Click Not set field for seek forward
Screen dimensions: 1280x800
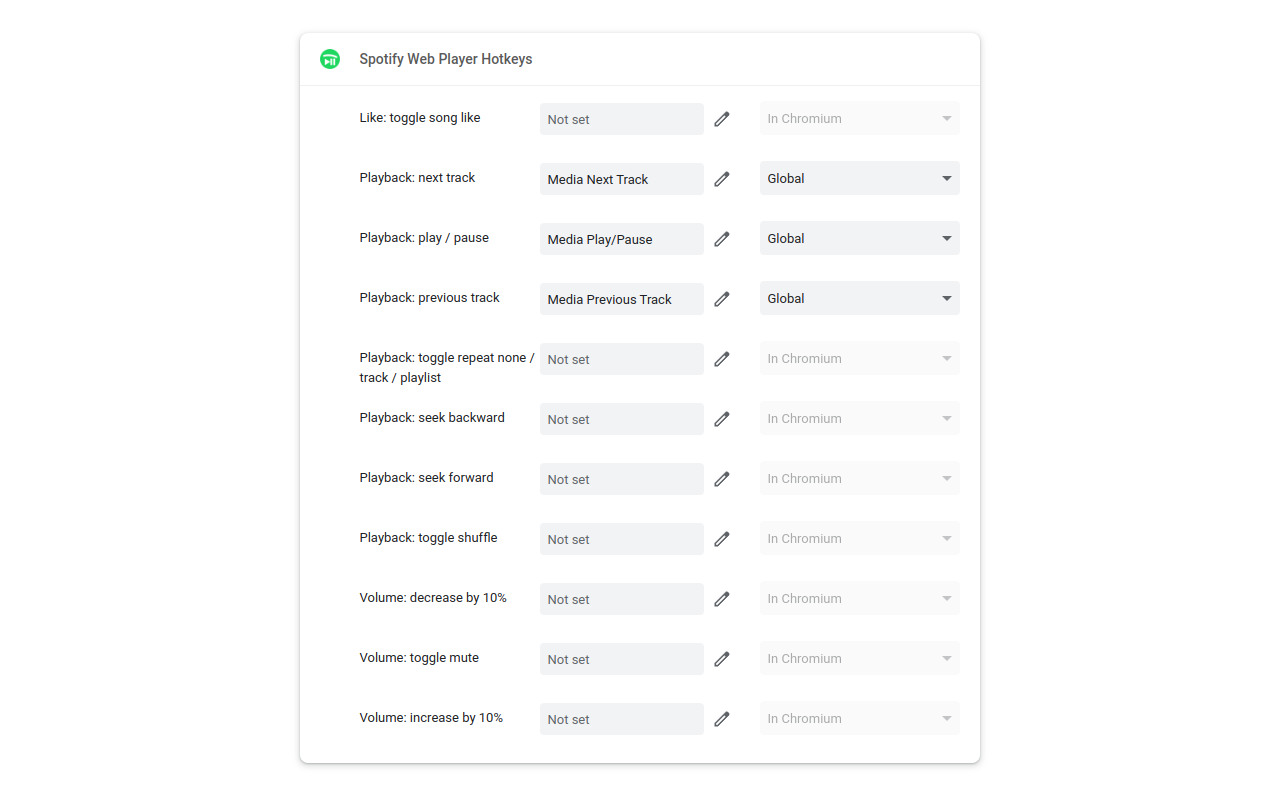point(622,479)
